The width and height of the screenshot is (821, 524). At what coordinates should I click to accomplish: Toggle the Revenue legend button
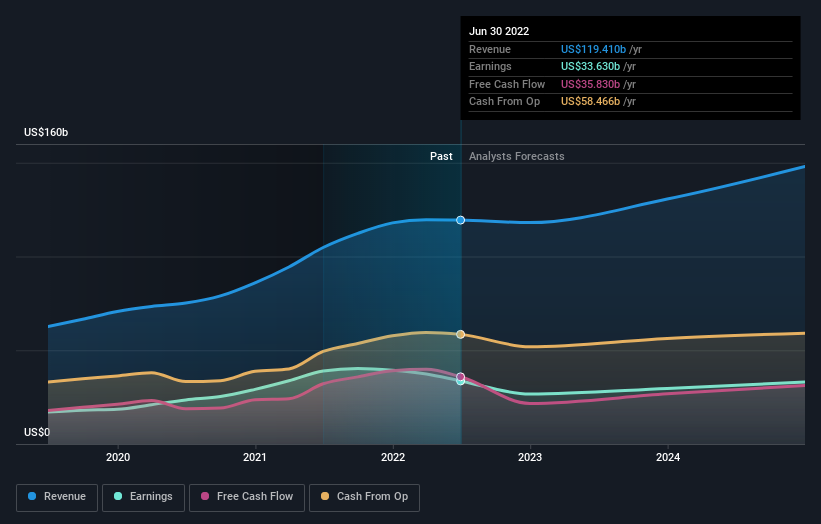[57, 497]
